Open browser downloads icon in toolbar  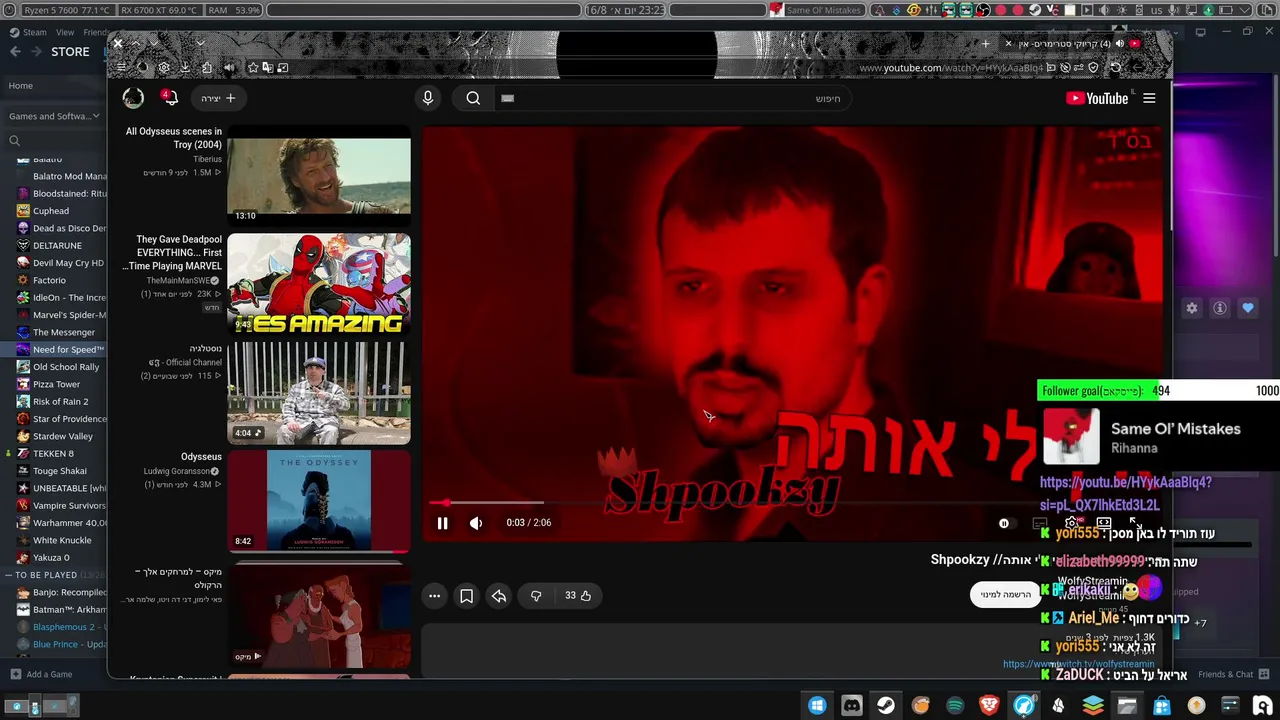coord(185,68)
